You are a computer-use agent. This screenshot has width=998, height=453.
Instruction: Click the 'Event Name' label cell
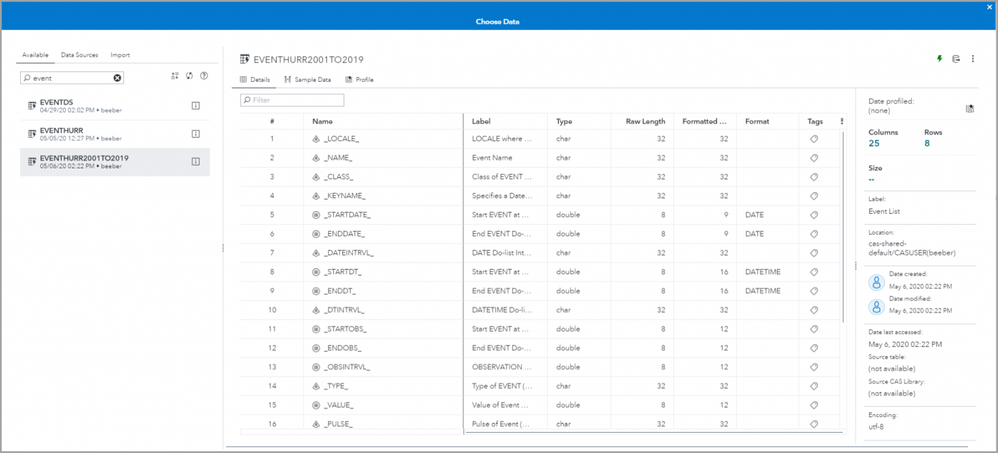[x=491, y=158]
